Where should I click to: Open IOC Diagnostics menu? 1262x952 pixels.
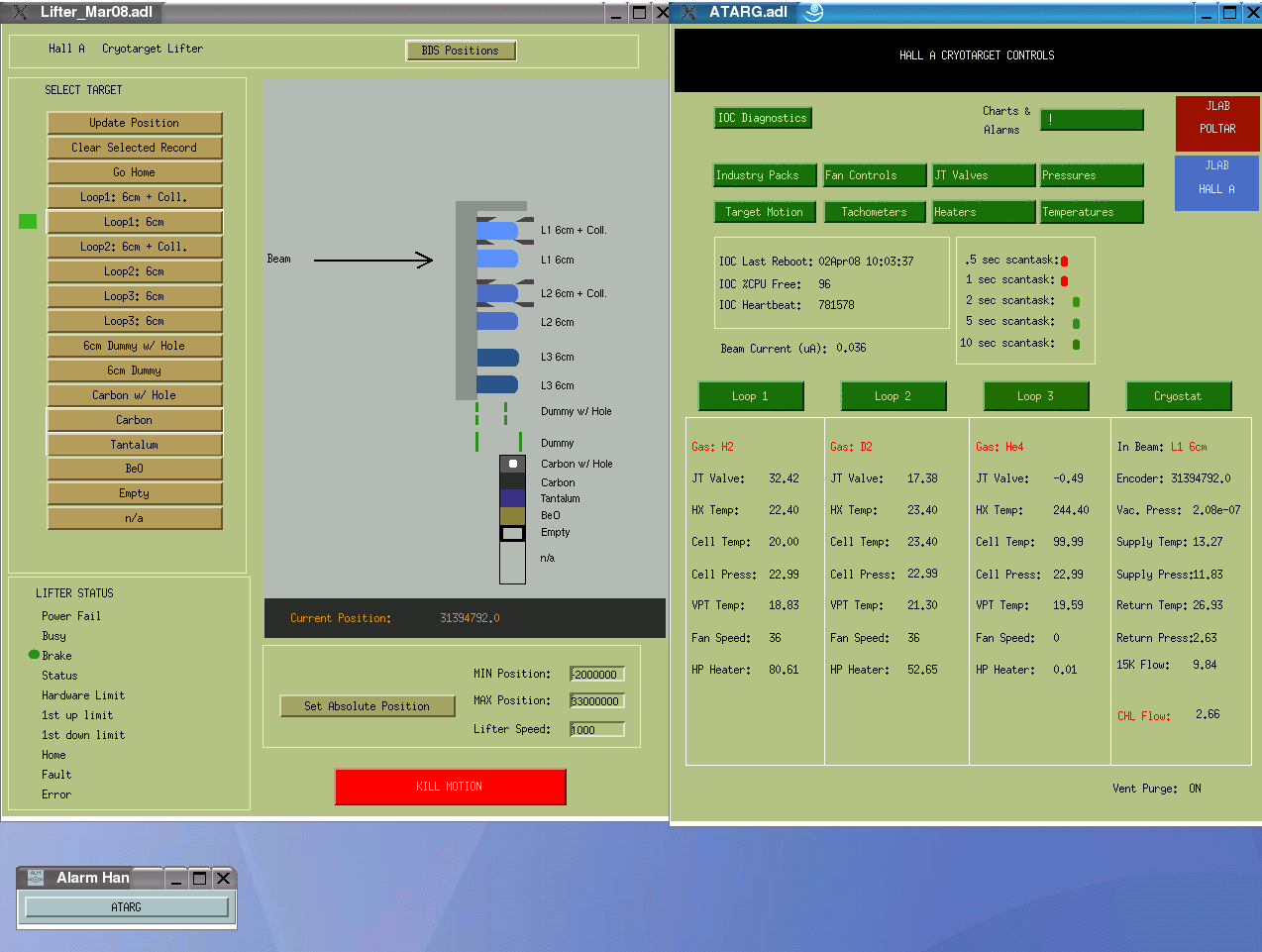tap(763, 118)
